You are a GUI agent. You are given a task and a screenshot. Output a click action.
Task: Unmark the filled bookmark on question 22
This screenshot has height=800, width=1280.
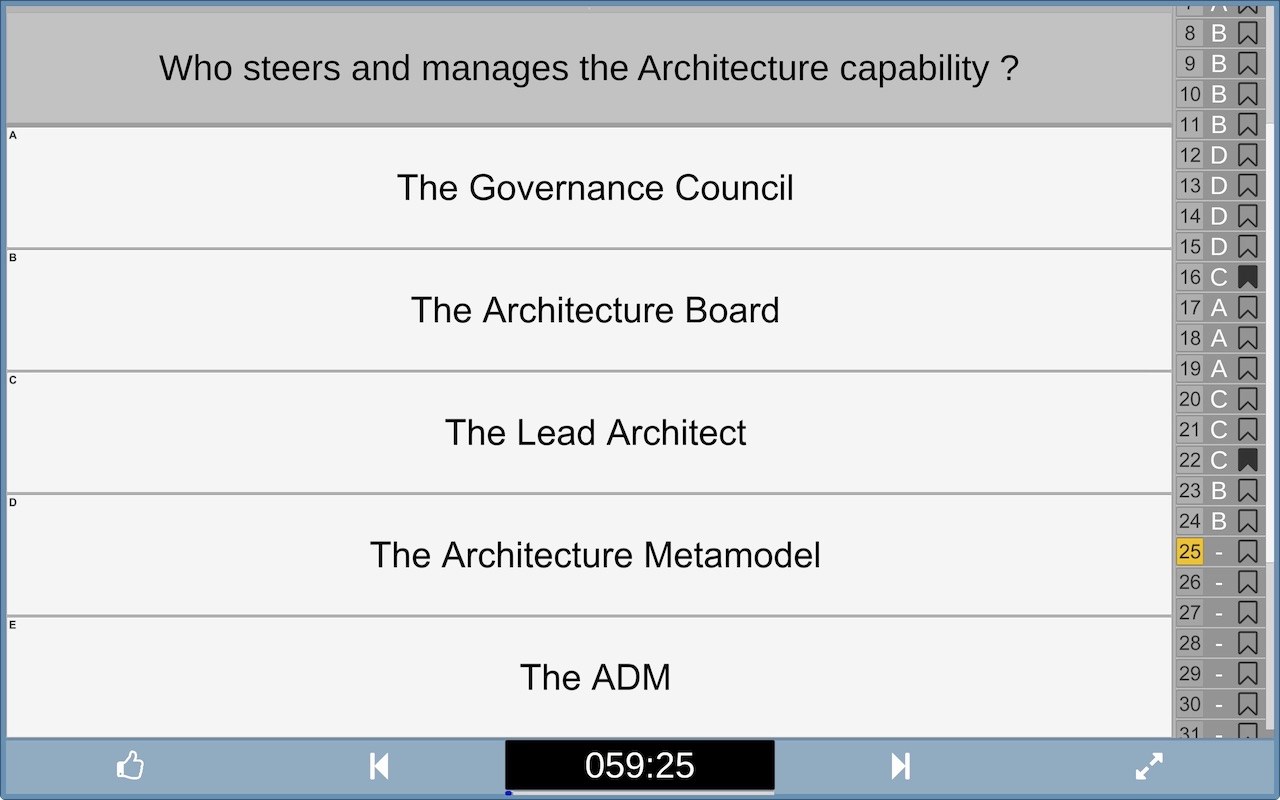coord(1247,460)
